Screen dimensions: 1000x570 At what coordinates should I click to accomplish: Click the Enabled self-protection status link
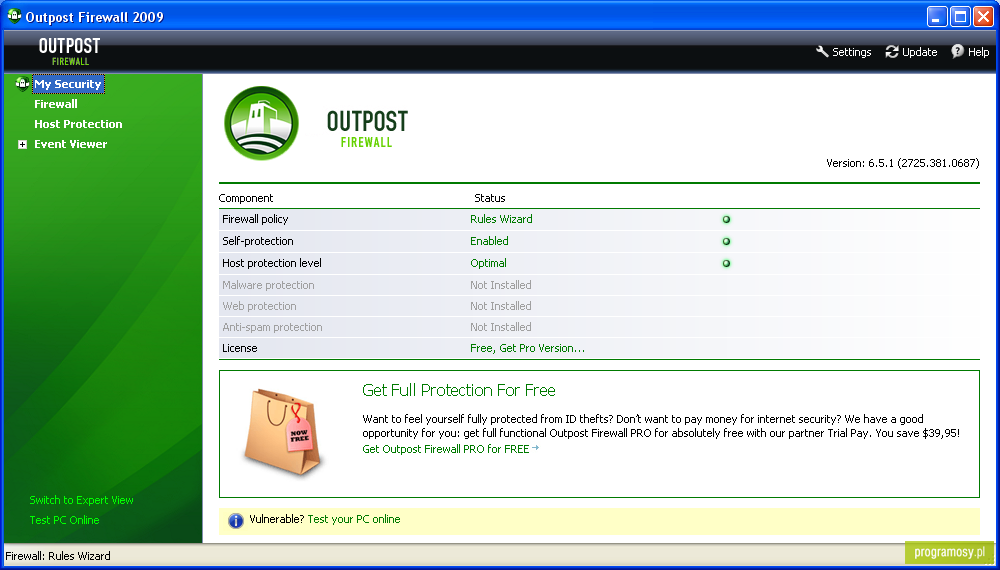489,241
